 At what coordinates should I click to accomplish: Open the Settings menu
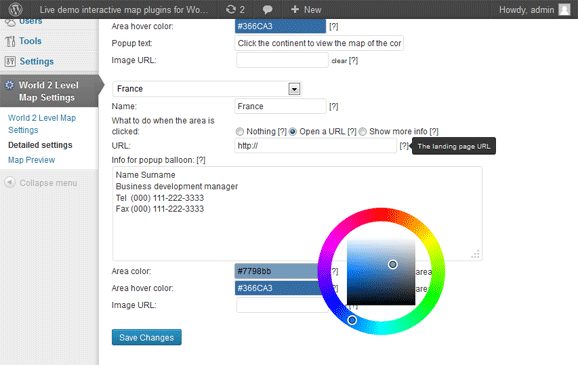click(36, 61)
